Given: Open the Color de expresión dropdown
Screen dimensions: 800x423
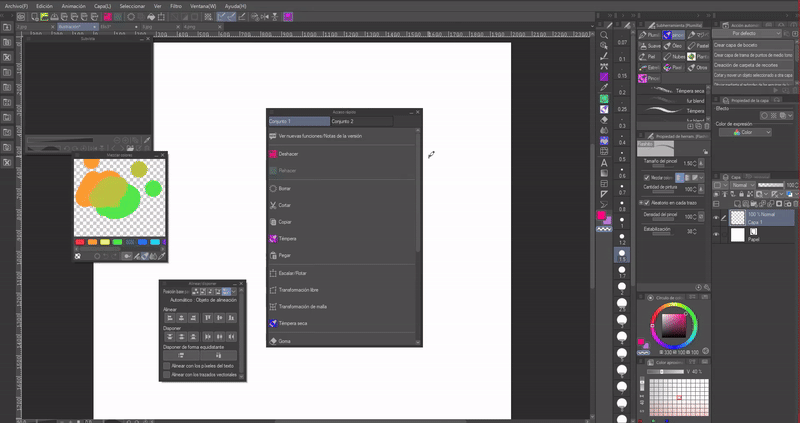Looking at the screenshot, I should [745, 132].
